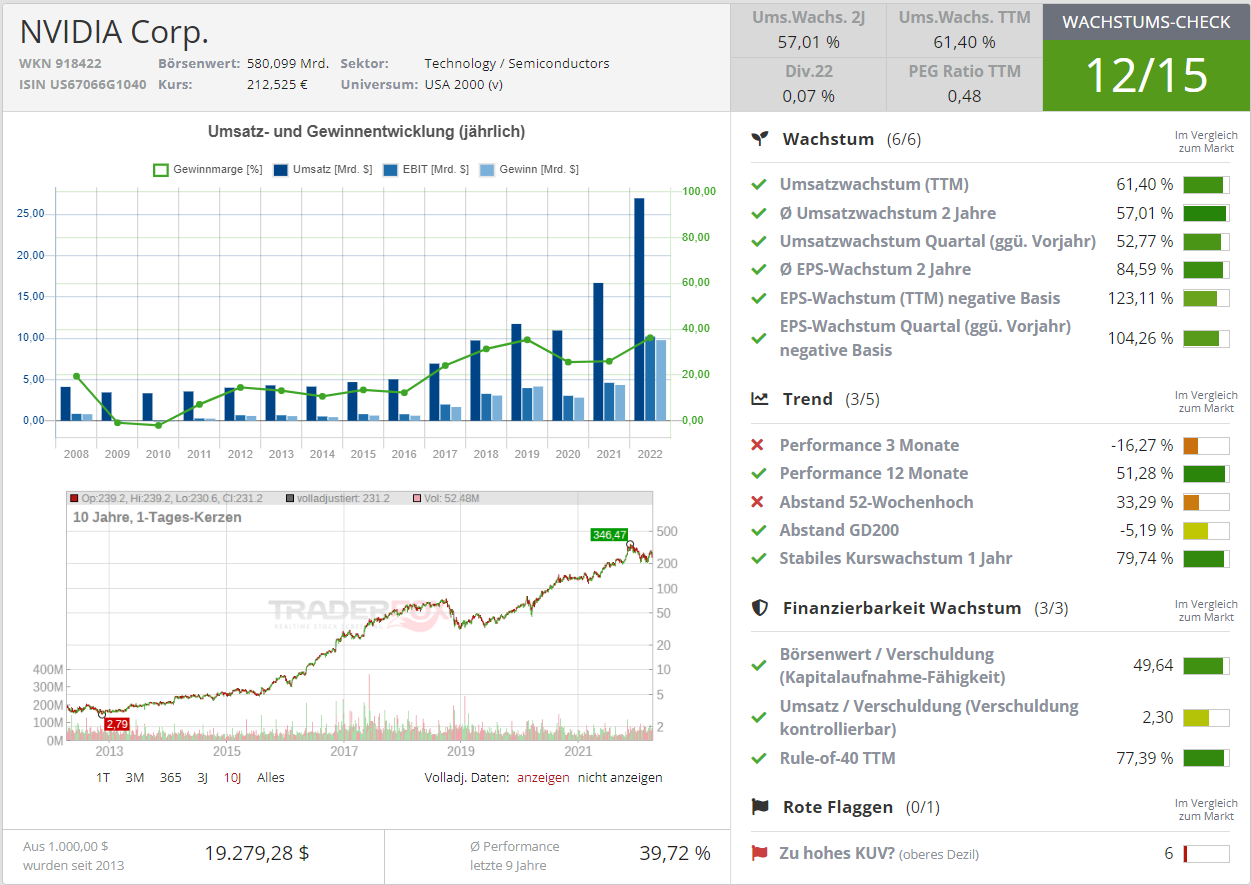Click the 39,72 % average performance value
The width and height of the screenshot is (1251, 885).
(675, 853)
